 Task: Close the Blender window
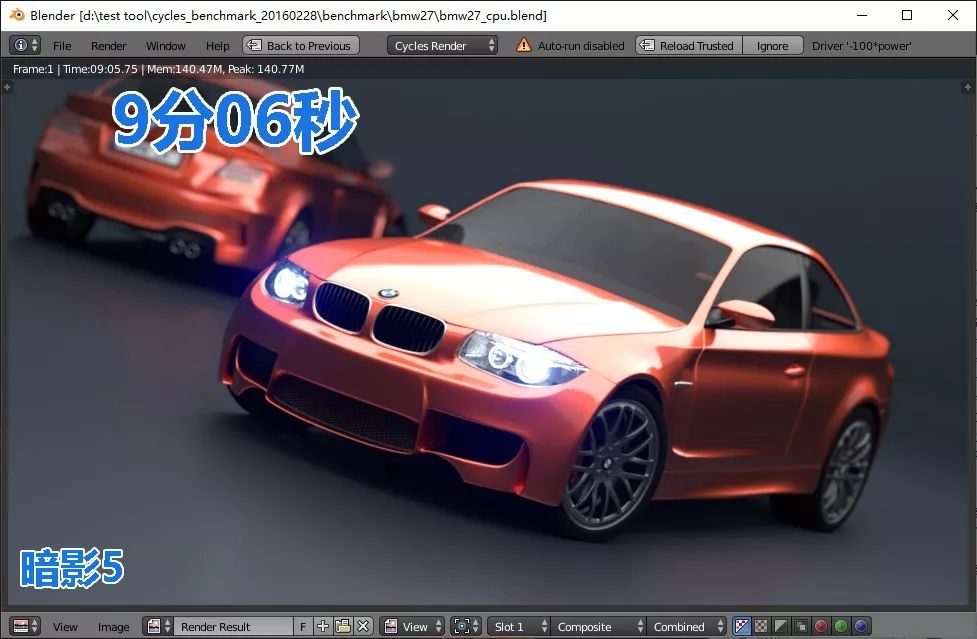tap(953, 15)
